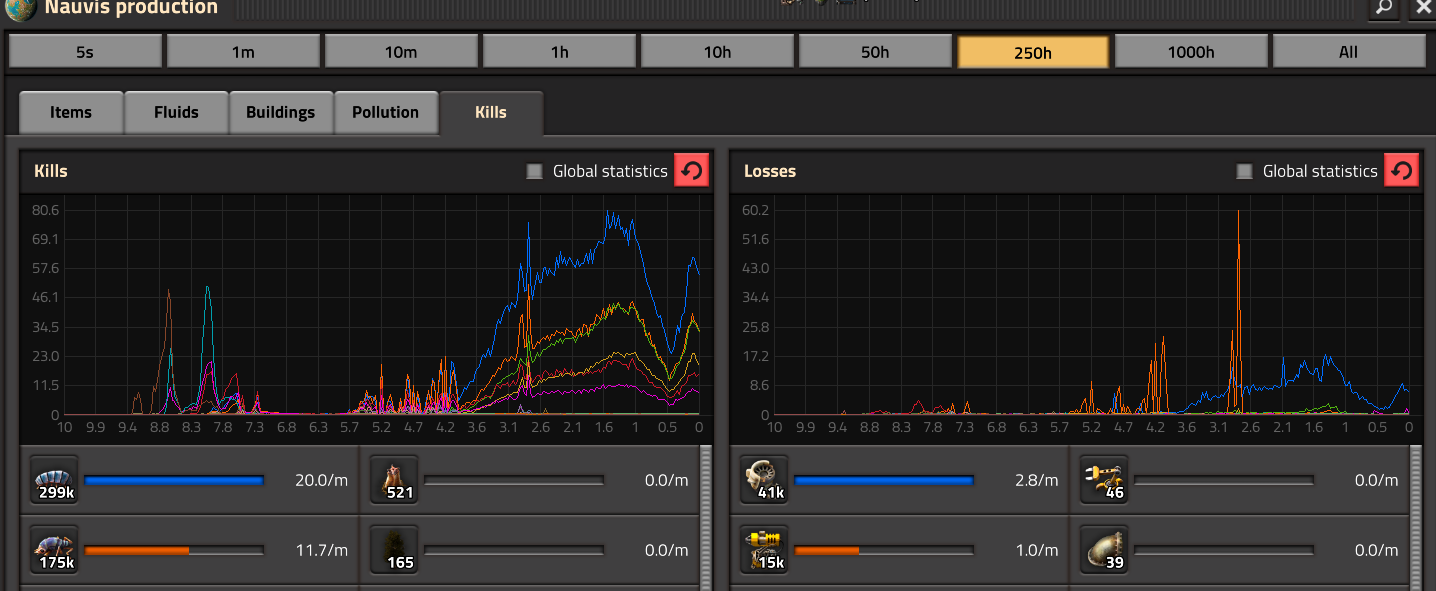Switch to the Pollution tab
The height and width of the screenshot is (591, 1436).
pos(385,112)
